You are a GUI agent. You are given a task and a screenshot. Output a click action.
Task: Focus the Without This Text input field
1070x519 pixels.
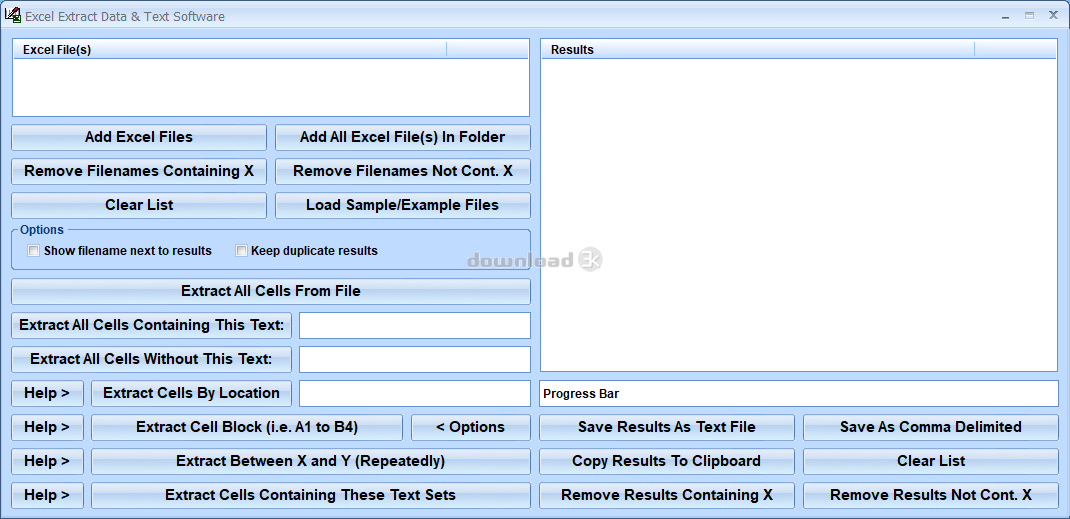click(415, 359)
